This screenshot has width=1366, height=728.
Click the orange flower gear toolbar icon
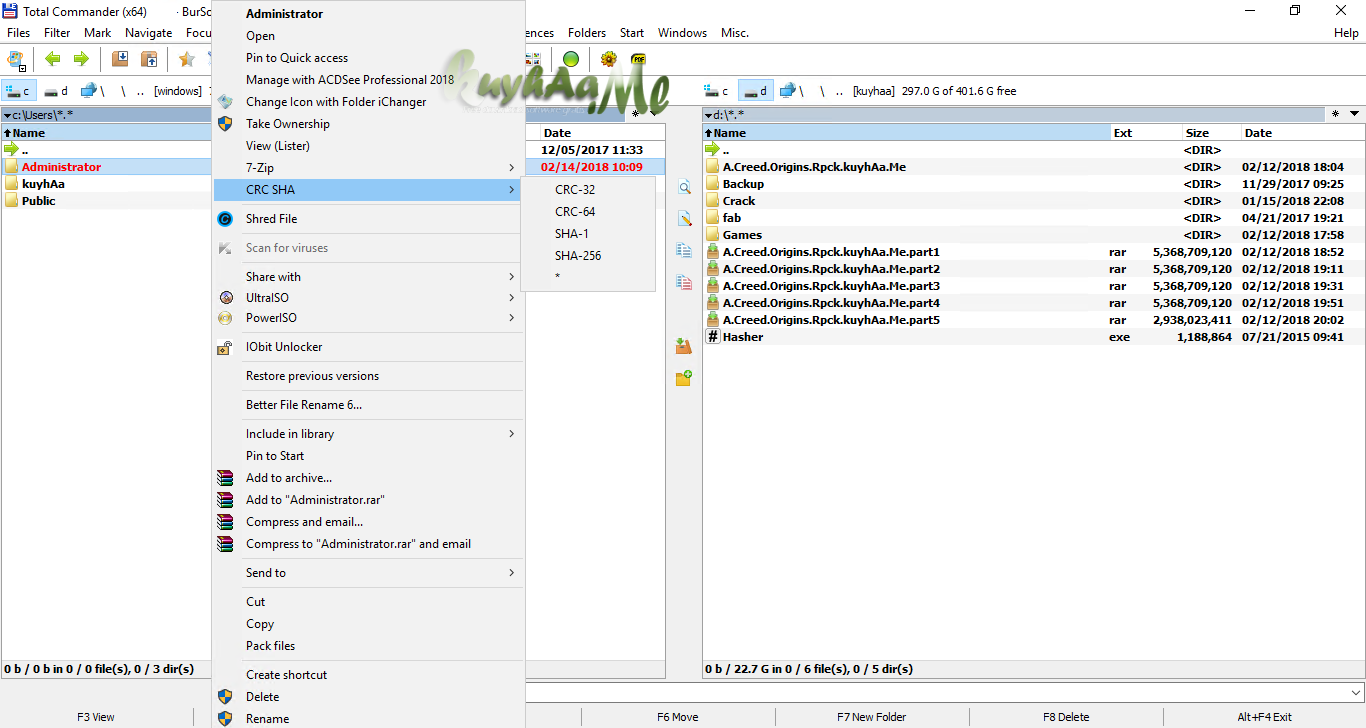click(x=609, y=59)
